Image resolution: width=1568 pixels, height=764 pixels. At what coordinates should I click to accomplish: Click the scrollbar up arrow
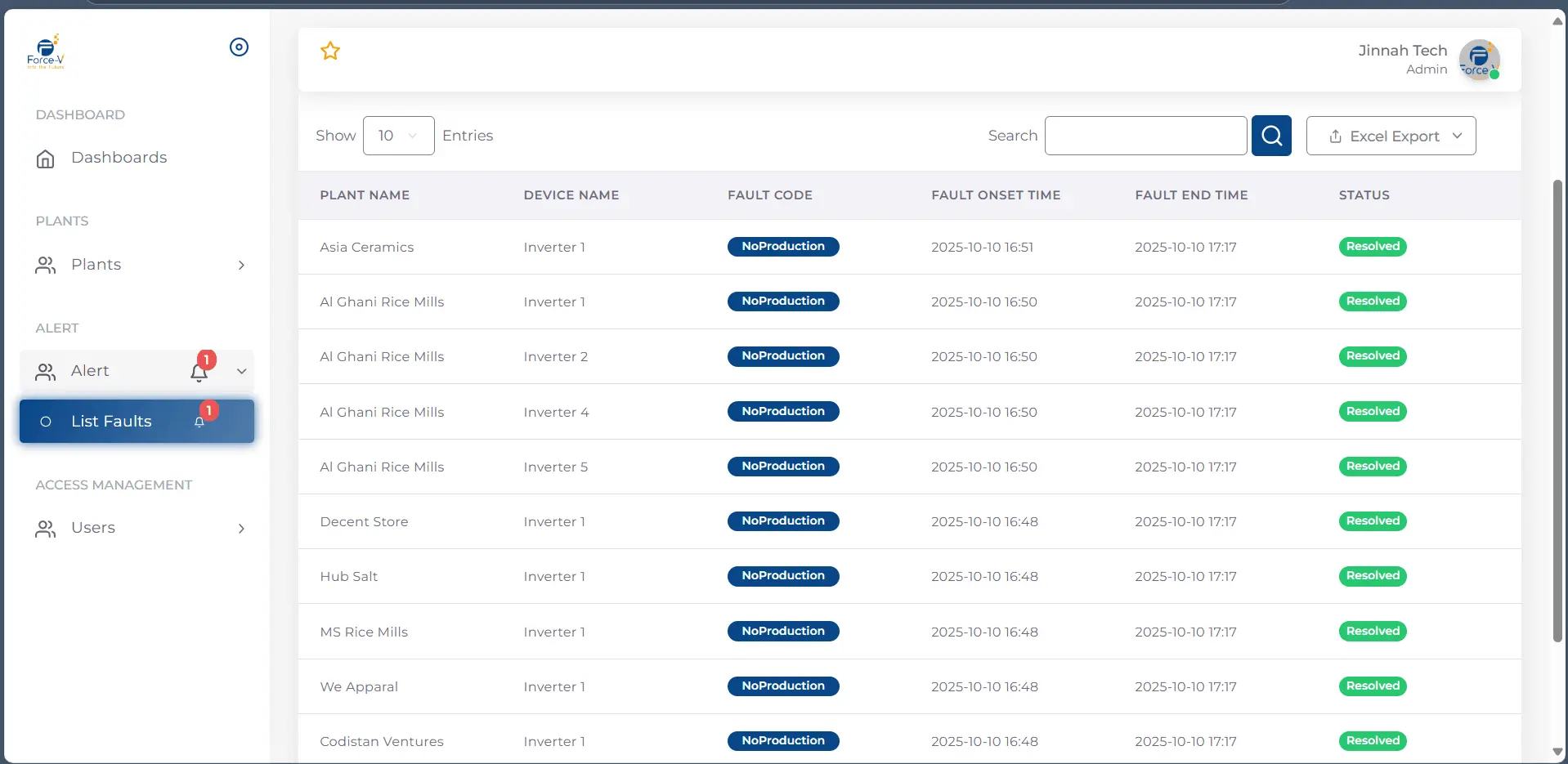tap(1557, 21)
